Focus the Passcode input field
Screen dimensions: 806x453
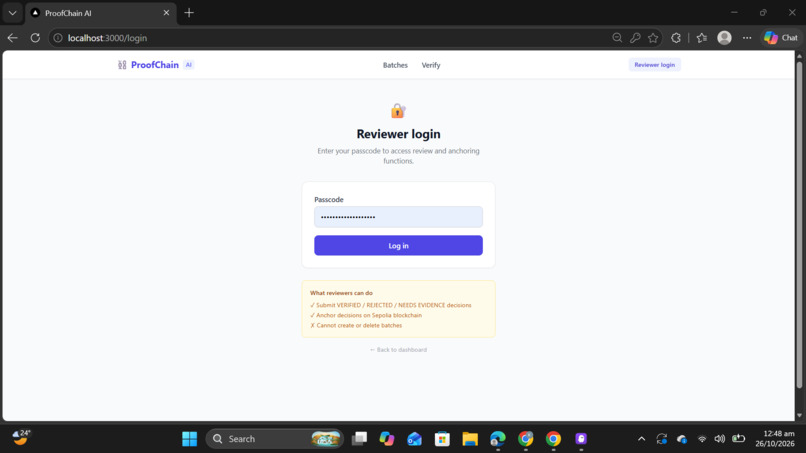point(398,217)
